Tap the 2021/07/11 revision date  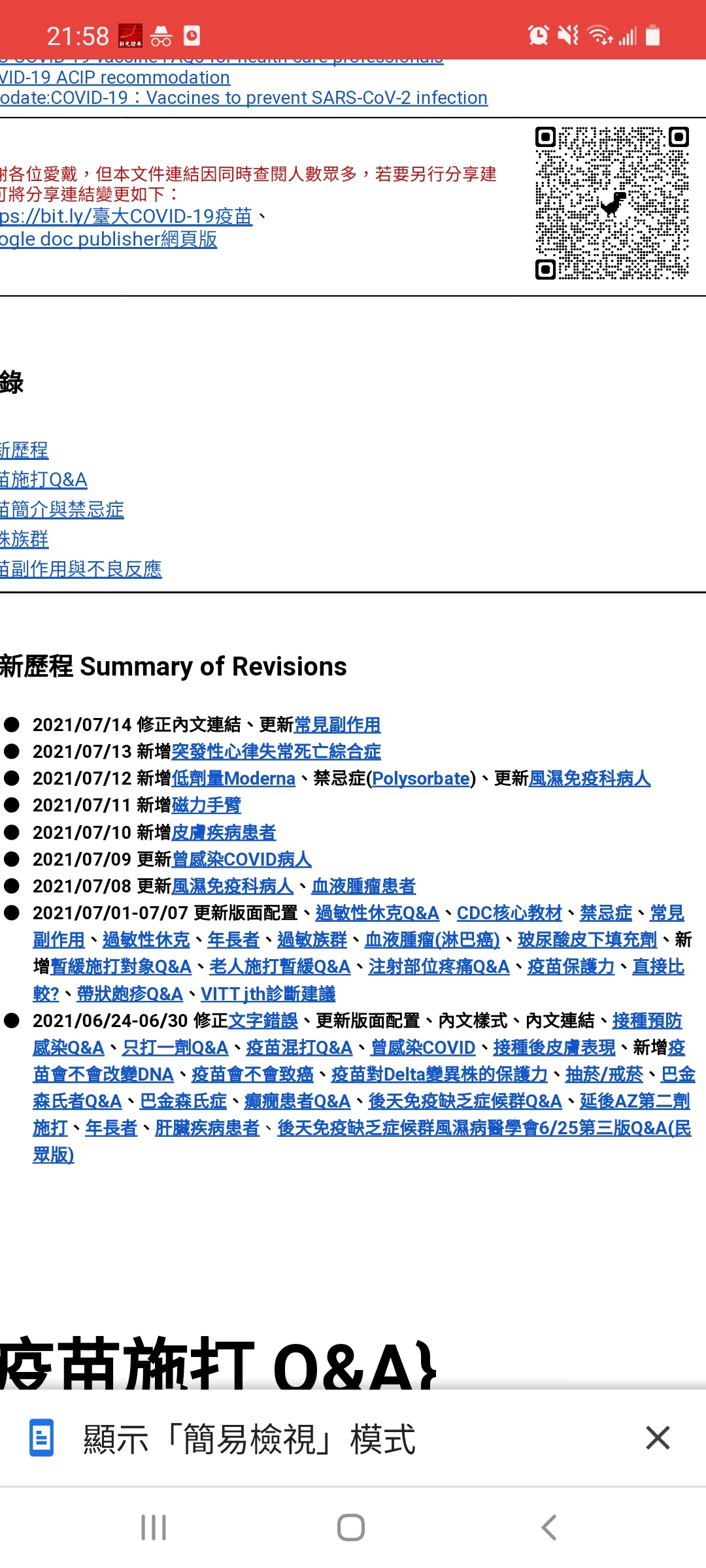[x=82, y=805]
